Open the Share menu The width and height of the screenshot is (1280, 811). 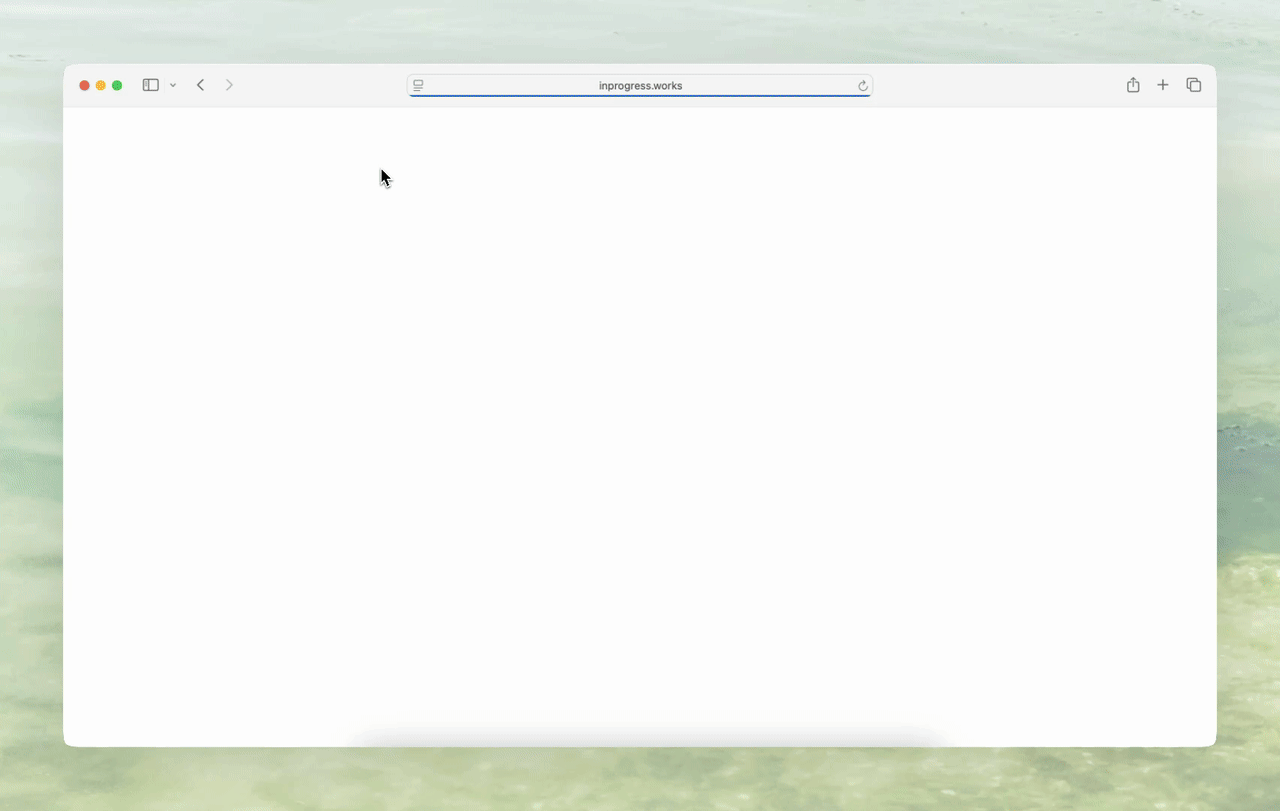click(1133, 85)
